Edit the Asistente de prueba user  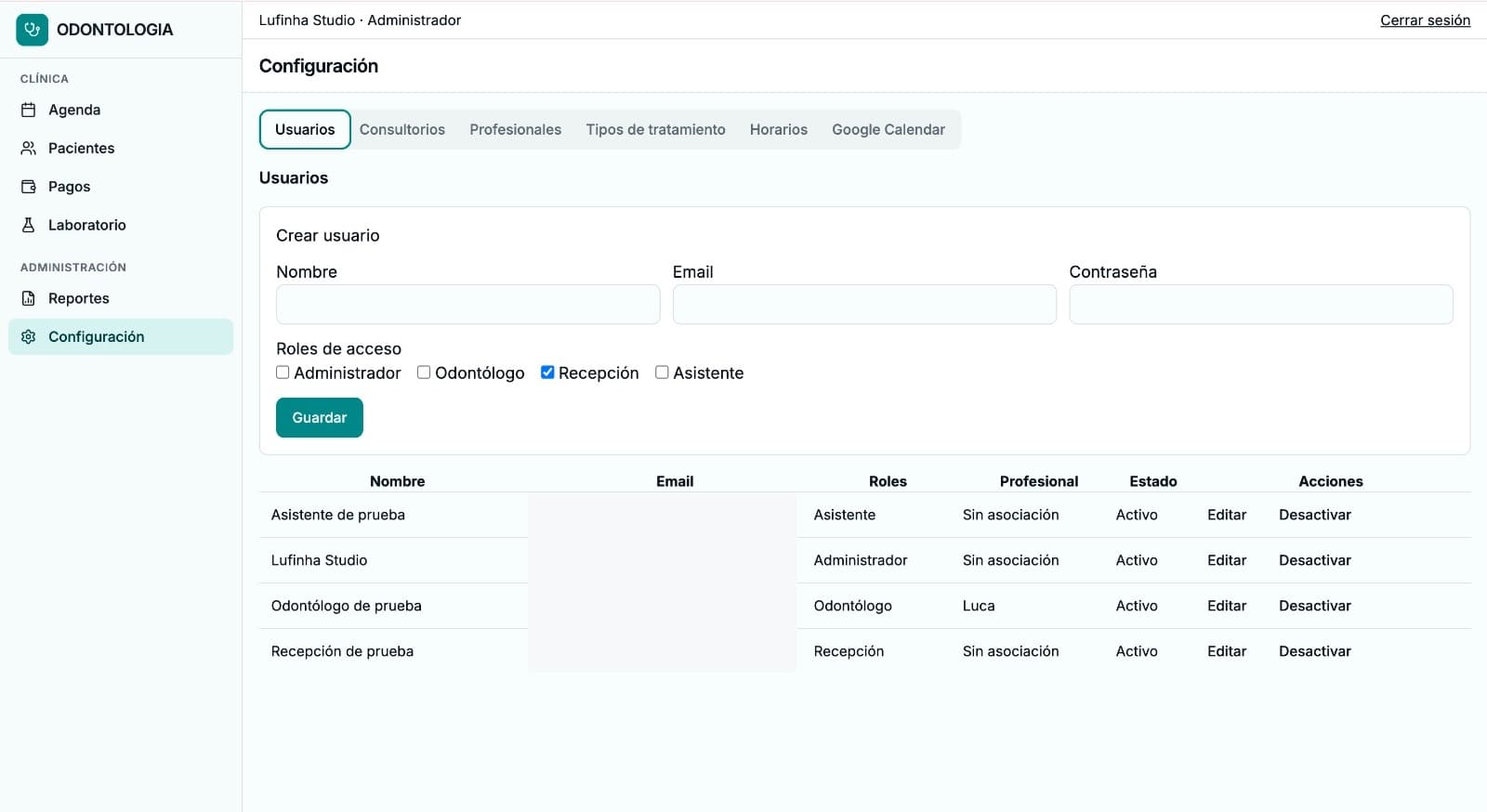pos(1227,515)
